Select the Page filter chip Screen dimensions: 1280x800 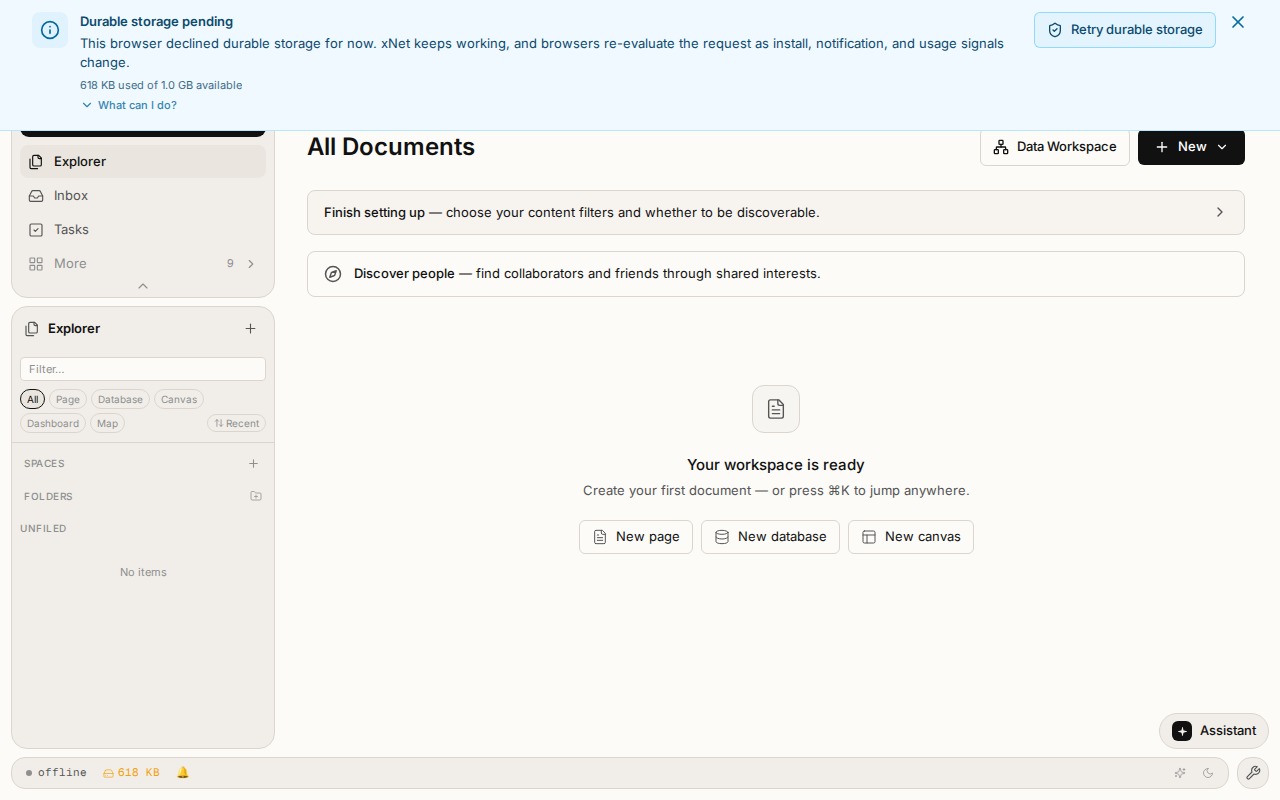(68, 399)
